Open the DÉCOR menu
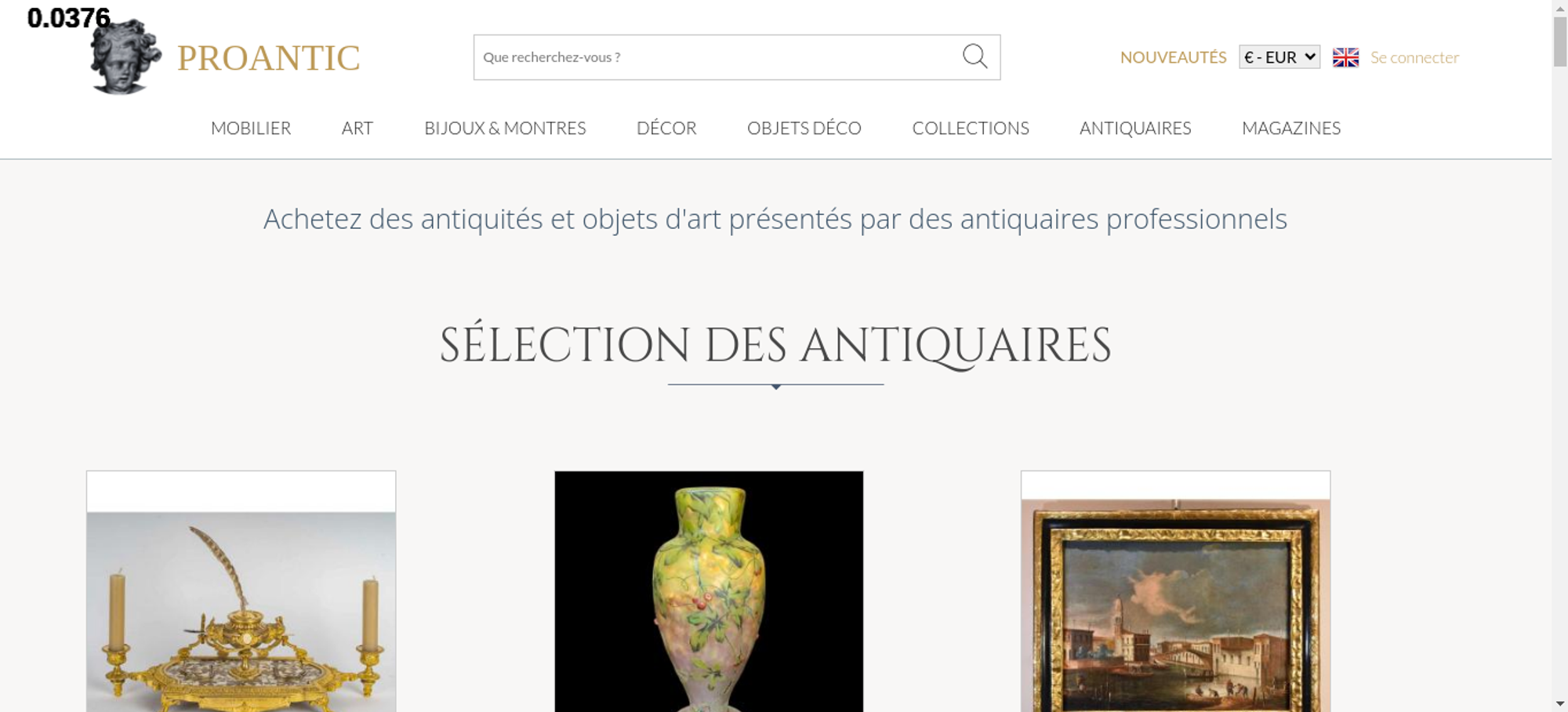The height and width of the screenshot is (712, 1568). point(666,128)
